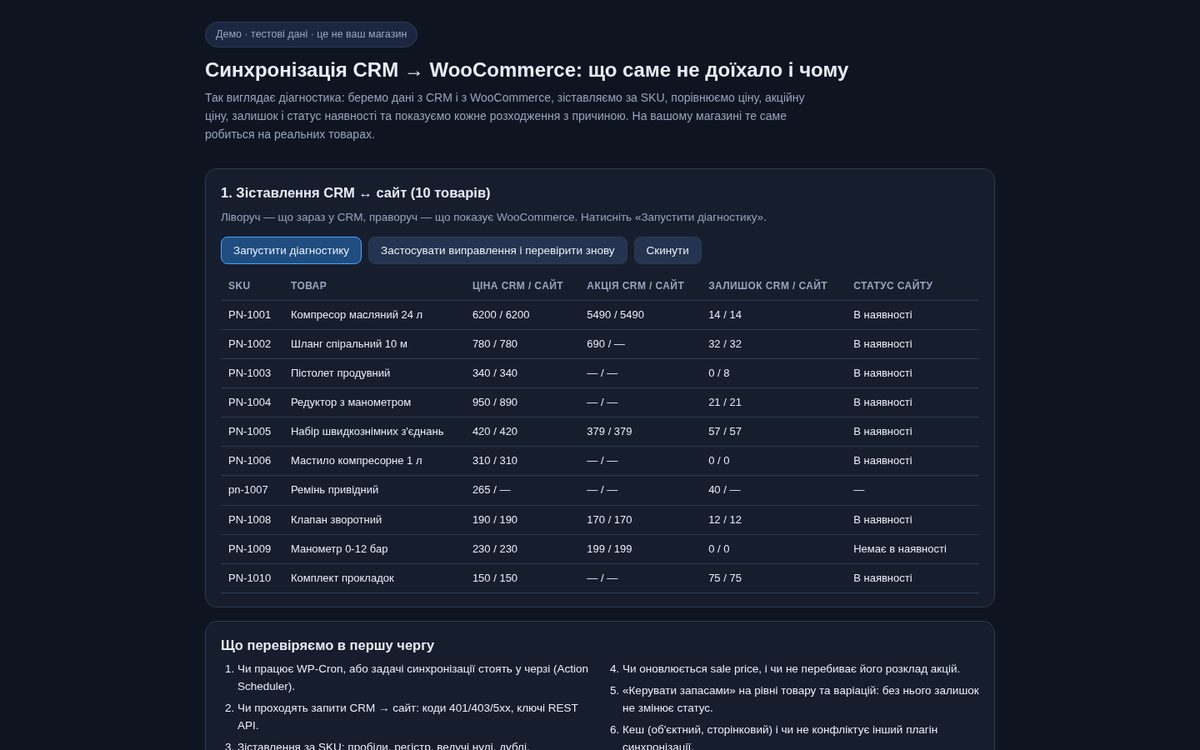Click product name Редуктор з манометром
Viewport: 1200px width, 750px height.
pos(351,402)
